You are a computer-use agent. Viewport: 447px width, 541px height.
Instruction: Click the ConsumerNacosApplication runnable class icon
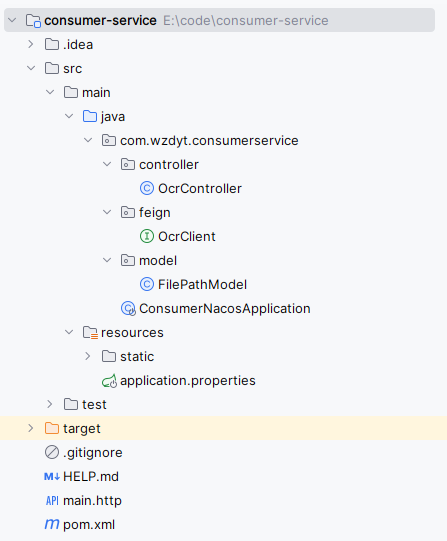[128, 308]
